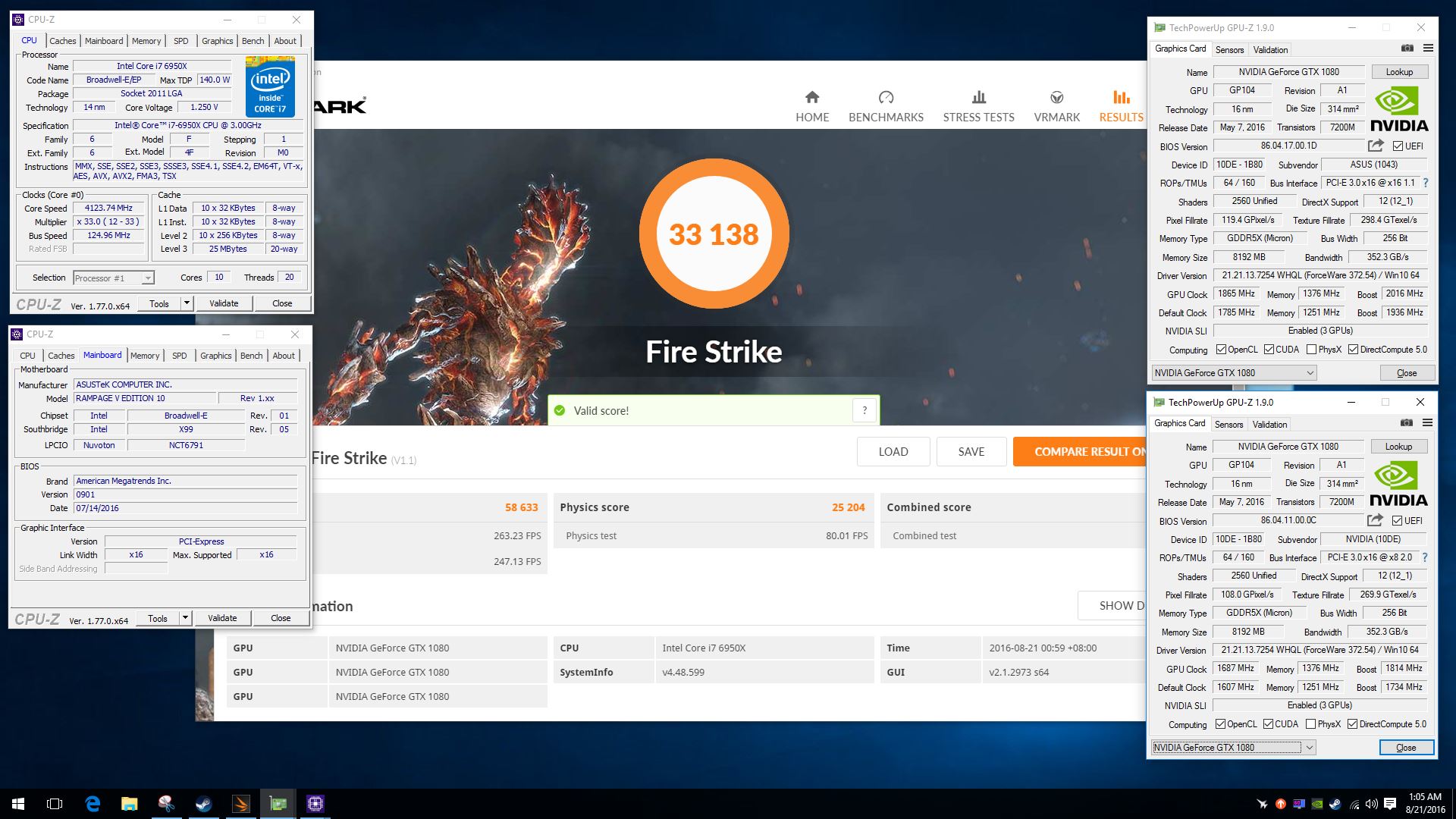Switch to Sensors tab in top GPU-Z
This screenshot has width=1456, height=819.
(x=1229, y=50)
